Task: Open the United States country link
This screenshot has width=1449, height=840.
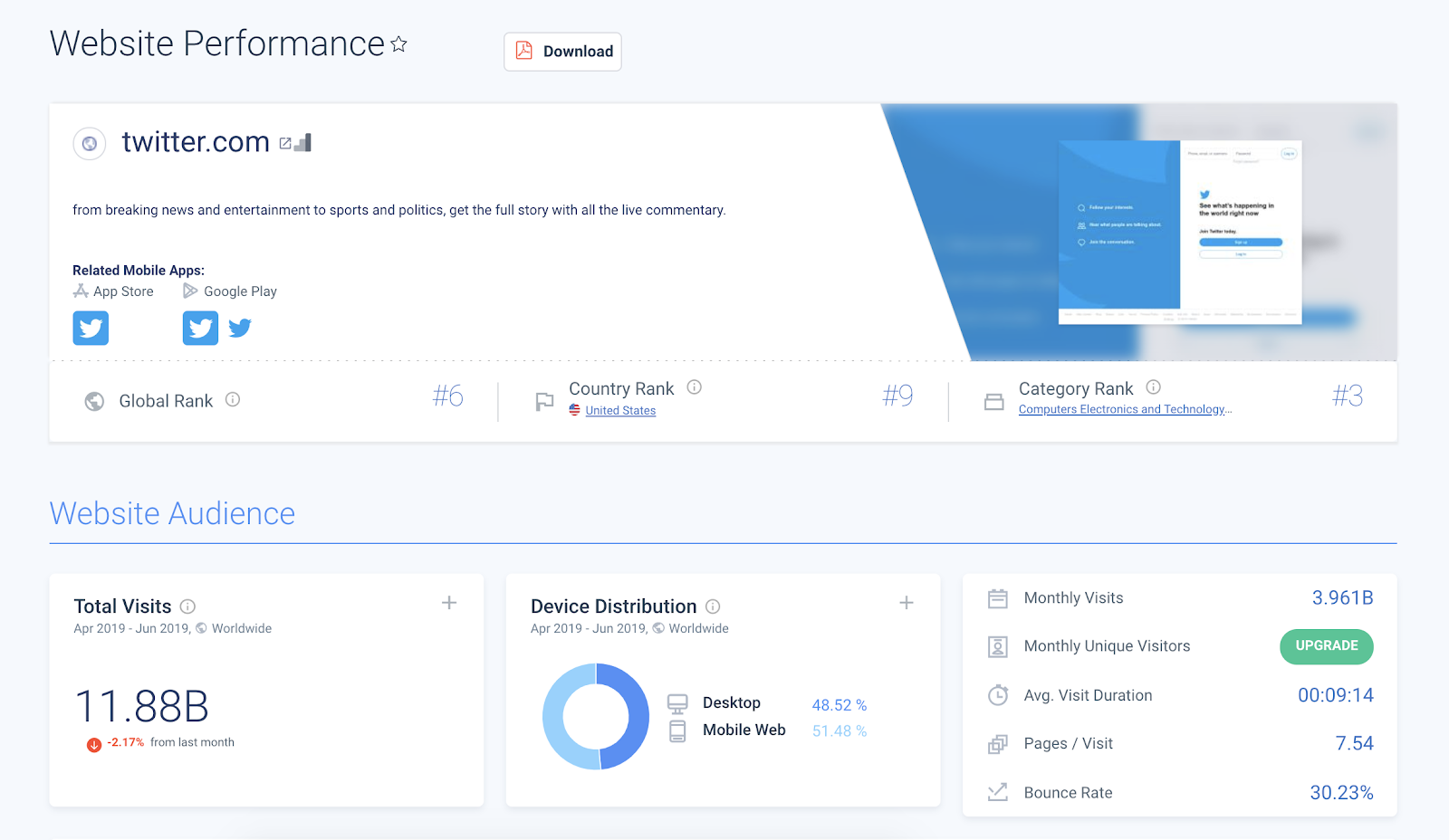Action: pyautogui.click(x=620, y=410)
